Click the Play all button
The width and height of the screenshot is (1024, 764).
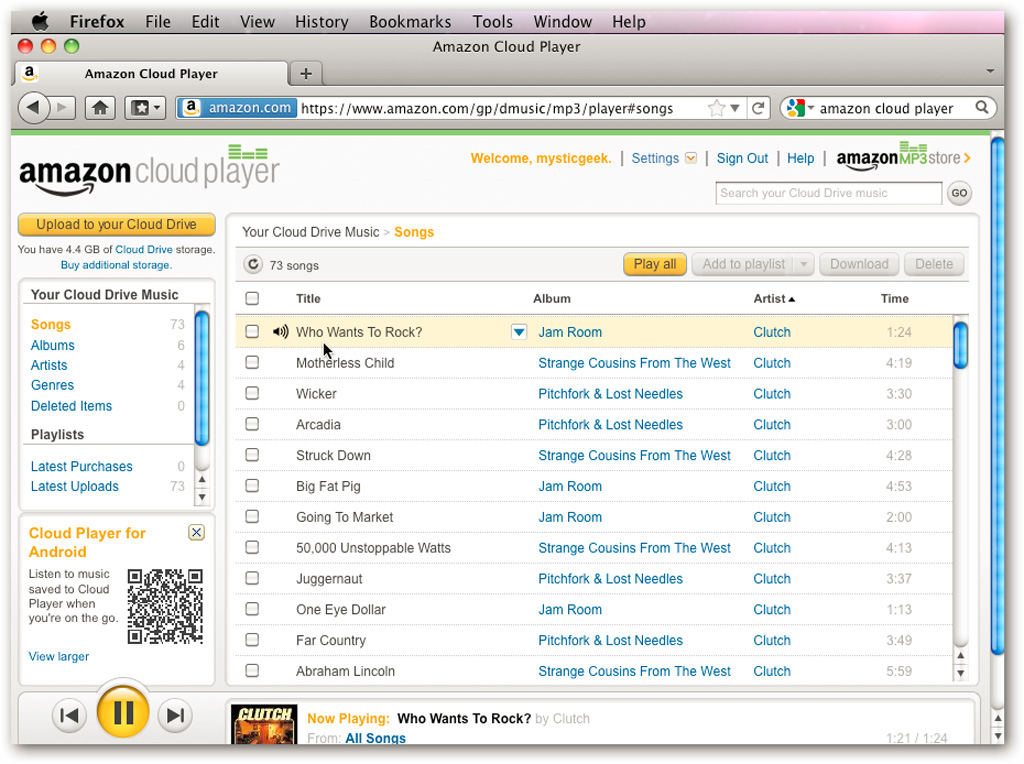pyautogui.click(x=655, y=264)
